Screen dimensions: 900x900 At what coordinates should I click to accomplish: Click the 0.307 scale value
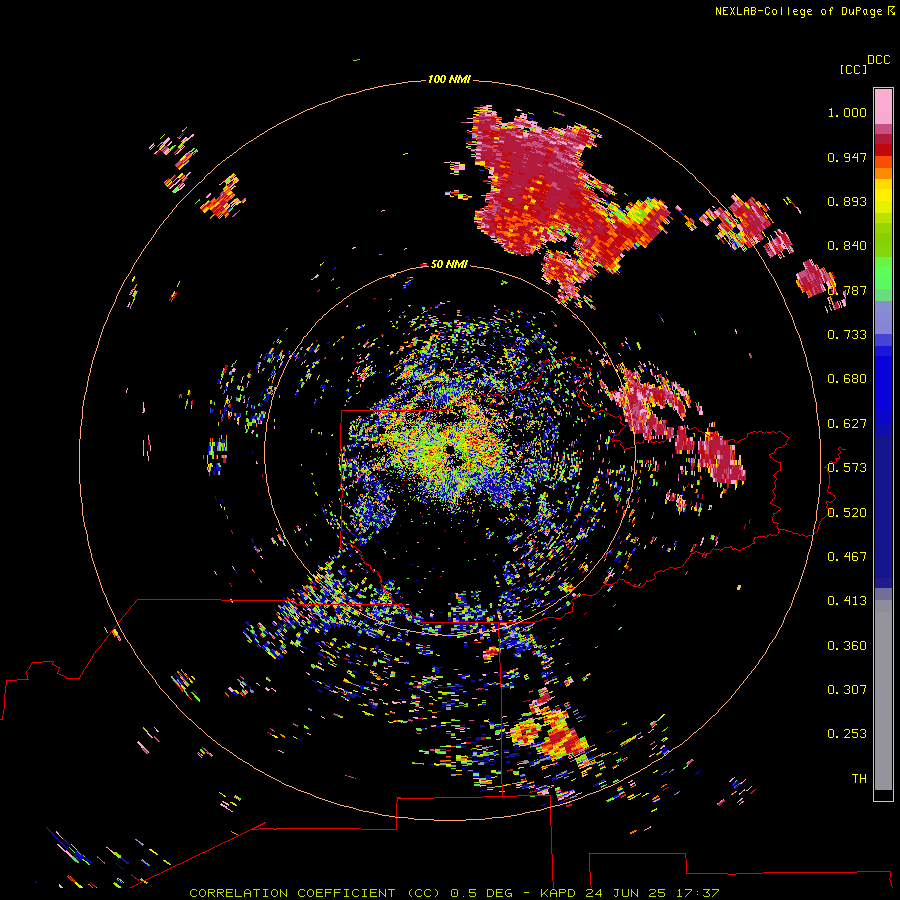click(x=847, y=690)
